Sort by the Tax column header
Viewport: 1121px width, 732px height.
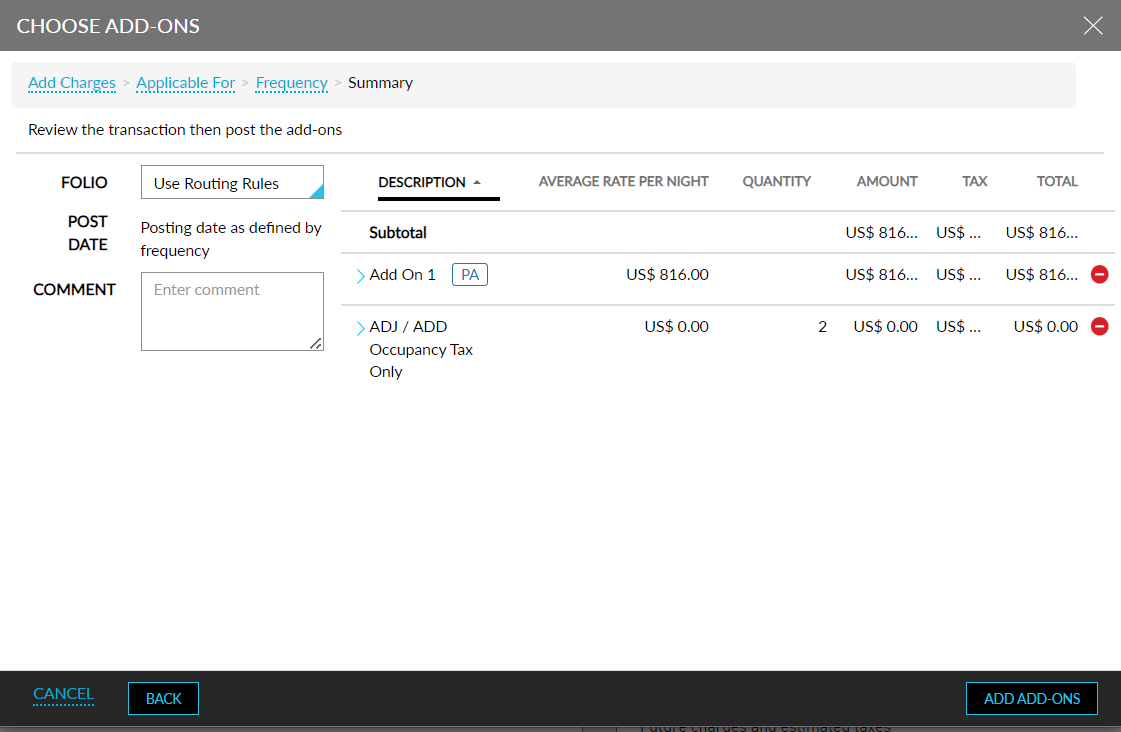point(974,182)
